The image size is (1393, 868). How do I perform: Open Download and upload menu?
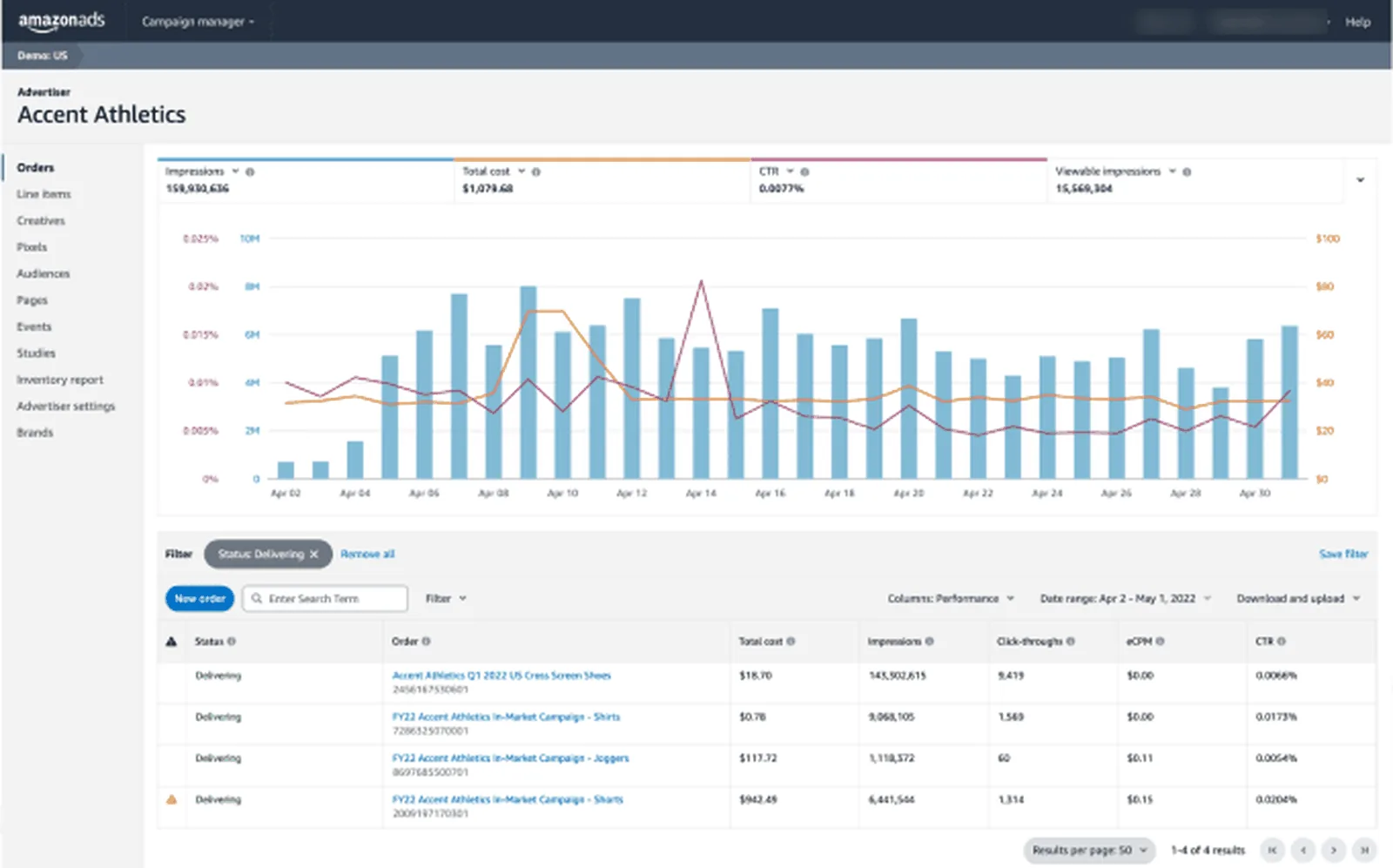[1298, 599]
